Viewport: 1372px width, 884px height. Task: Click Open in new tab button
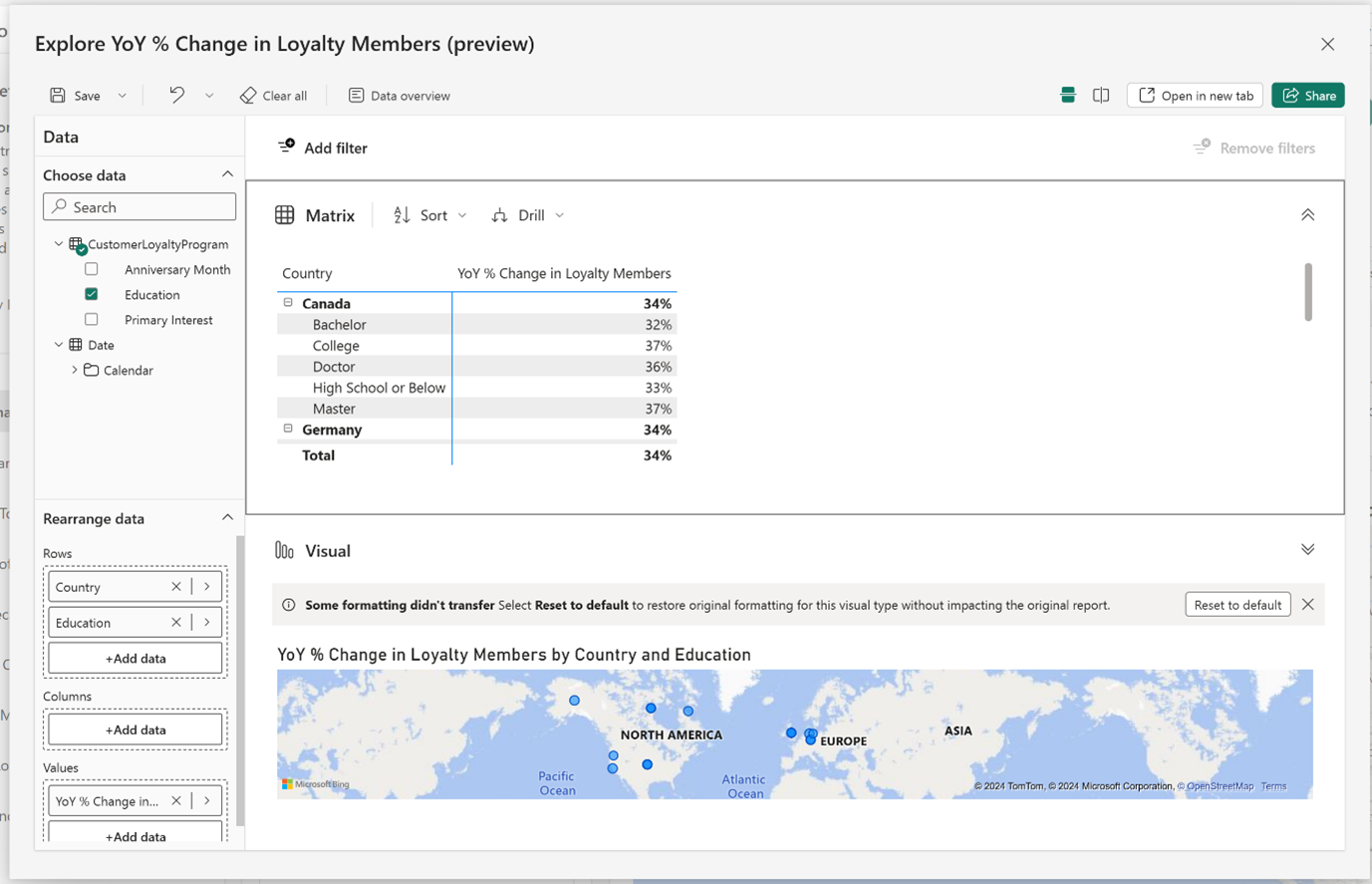[x=1196, y=96]
